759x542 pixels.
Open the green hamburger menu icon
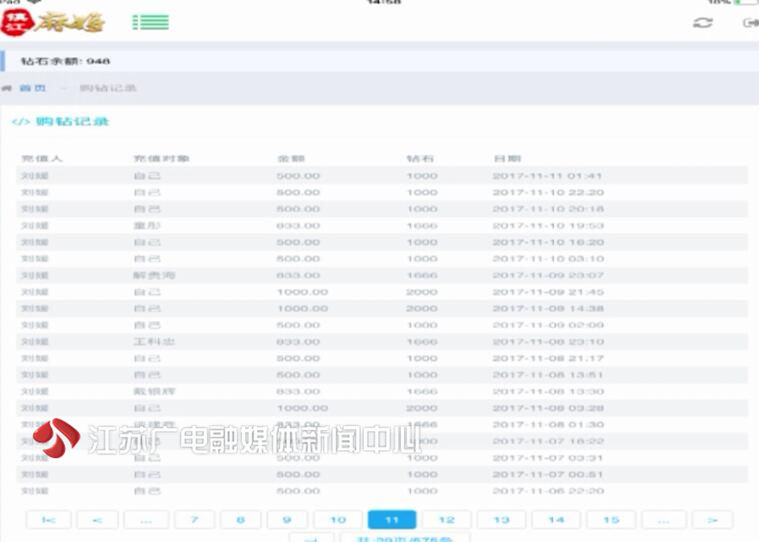point(150,22)
